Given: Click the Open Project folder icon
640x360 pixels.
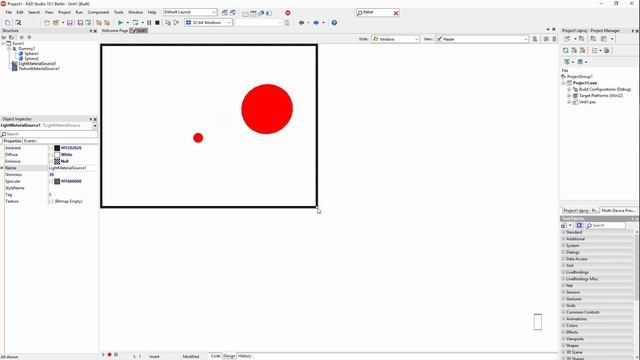Looking at the screenshot, I should [56, 23].
